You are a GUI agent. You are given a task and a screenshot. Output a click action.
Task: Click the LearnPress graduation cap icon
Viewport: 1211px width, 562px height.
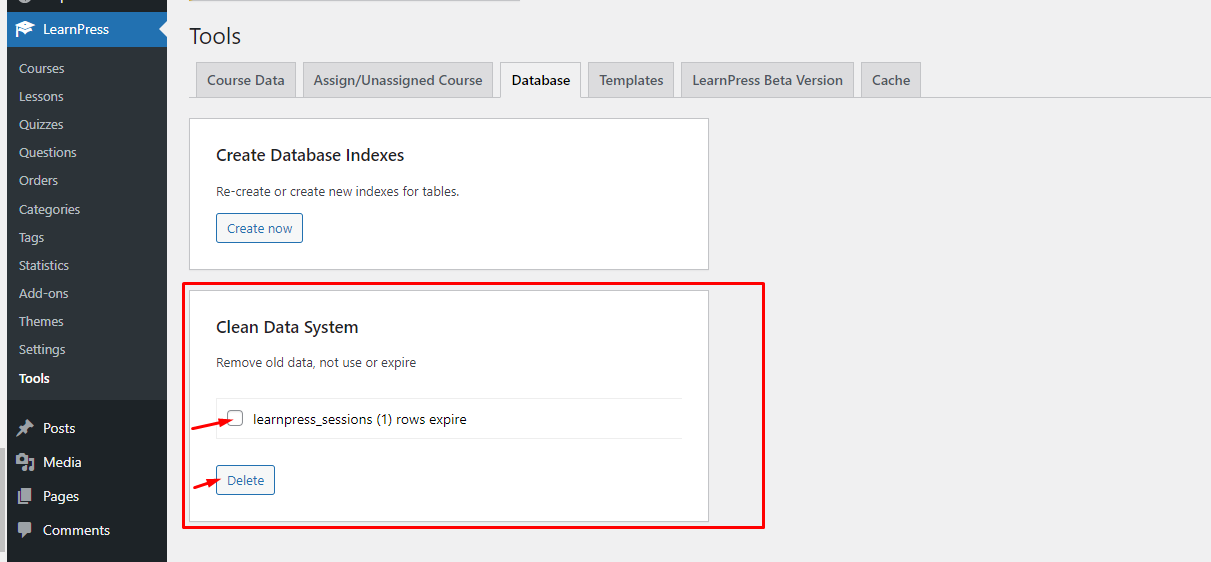point(25,29)
